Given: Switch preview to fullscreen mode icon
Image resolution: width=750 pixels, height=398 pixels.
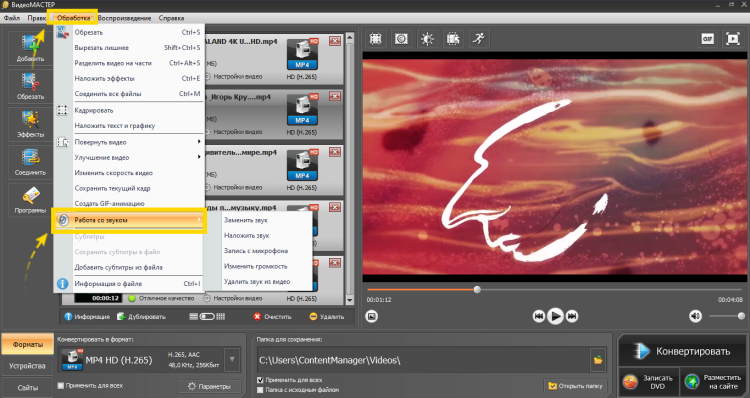Looking at the screenshot, I should coord(733,39).
